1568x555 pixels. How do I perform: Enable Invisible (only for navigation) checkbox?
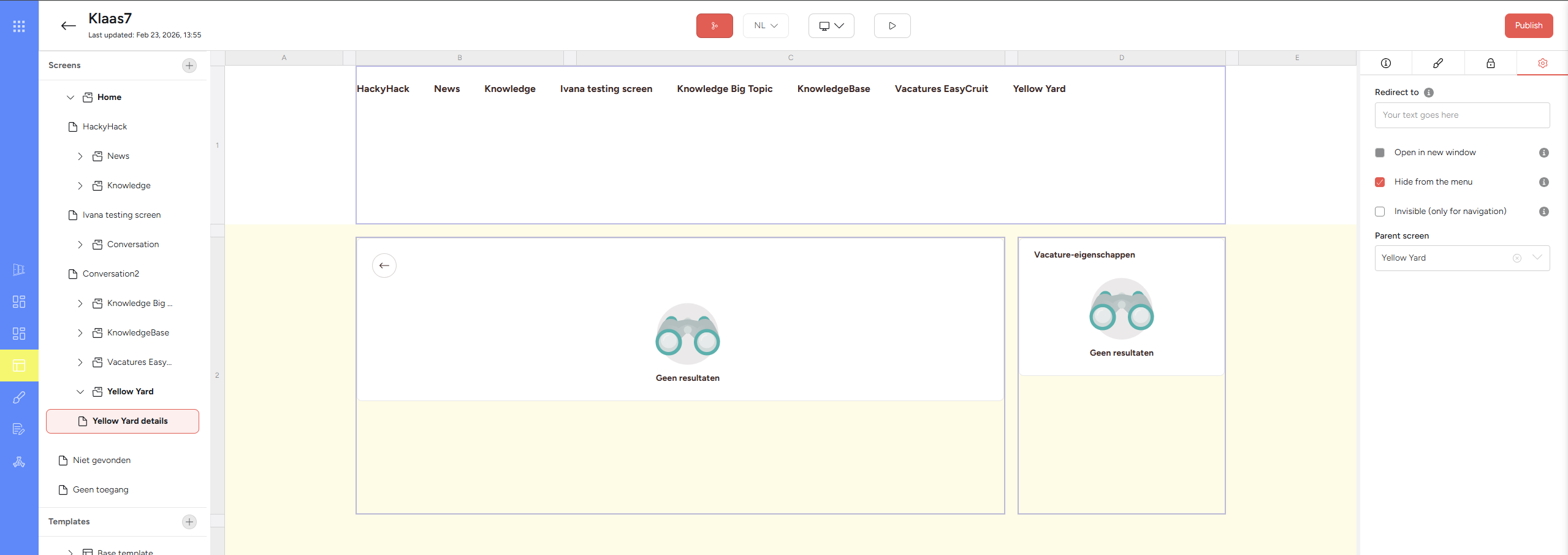(x=1380, y=212)
